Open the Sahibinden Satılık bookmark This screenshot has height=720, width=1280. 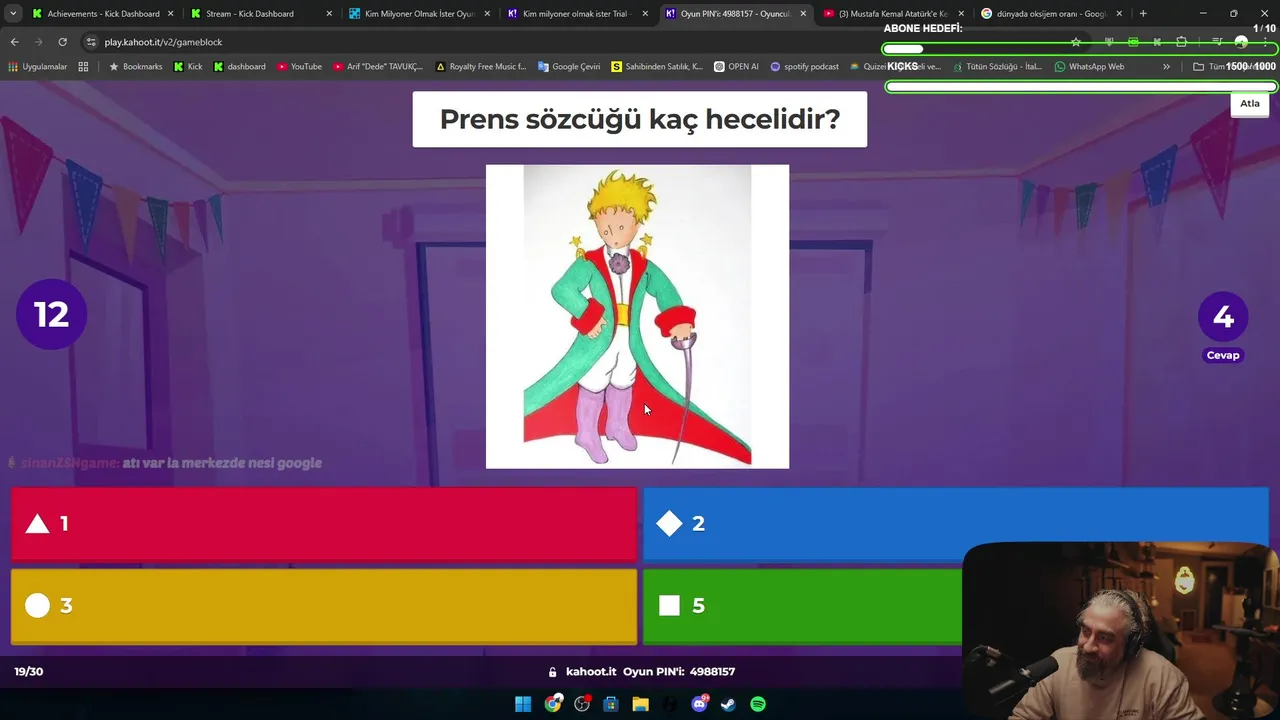[x=656, y=67]
